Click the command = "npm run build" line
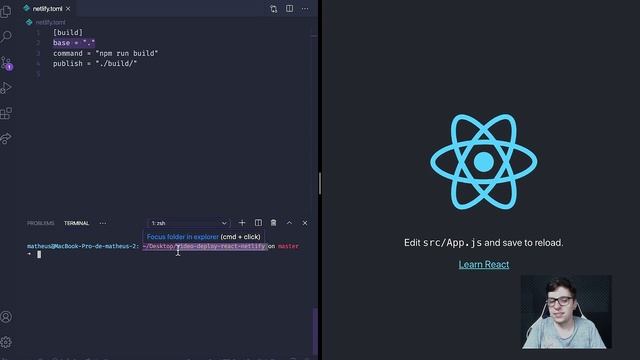The width and height of the screenshot is (640, 360). (105, 53)
